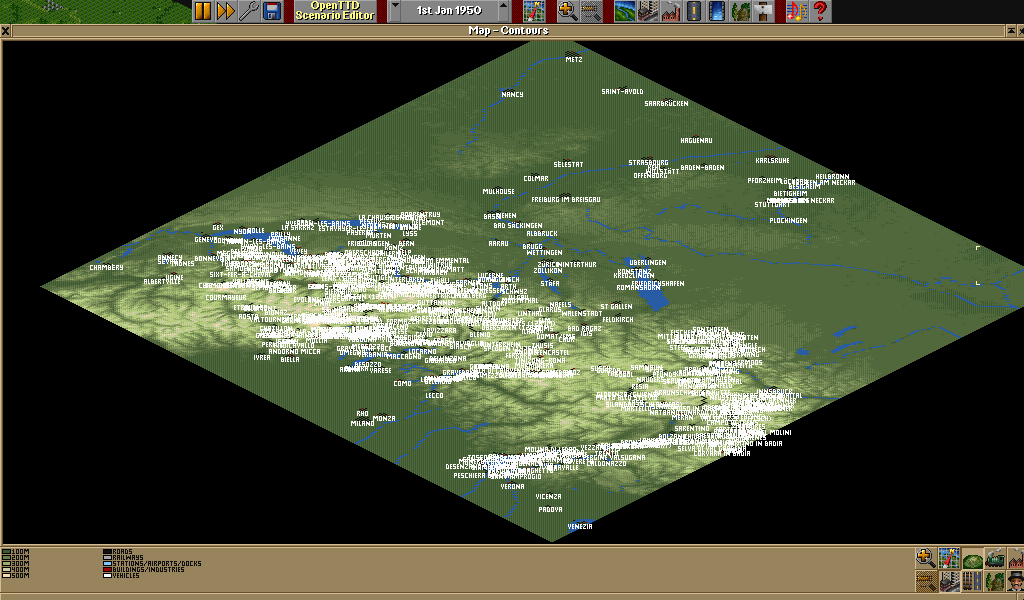Click the 100M height legend entry

pyautogui.click(x=16, y=552)
